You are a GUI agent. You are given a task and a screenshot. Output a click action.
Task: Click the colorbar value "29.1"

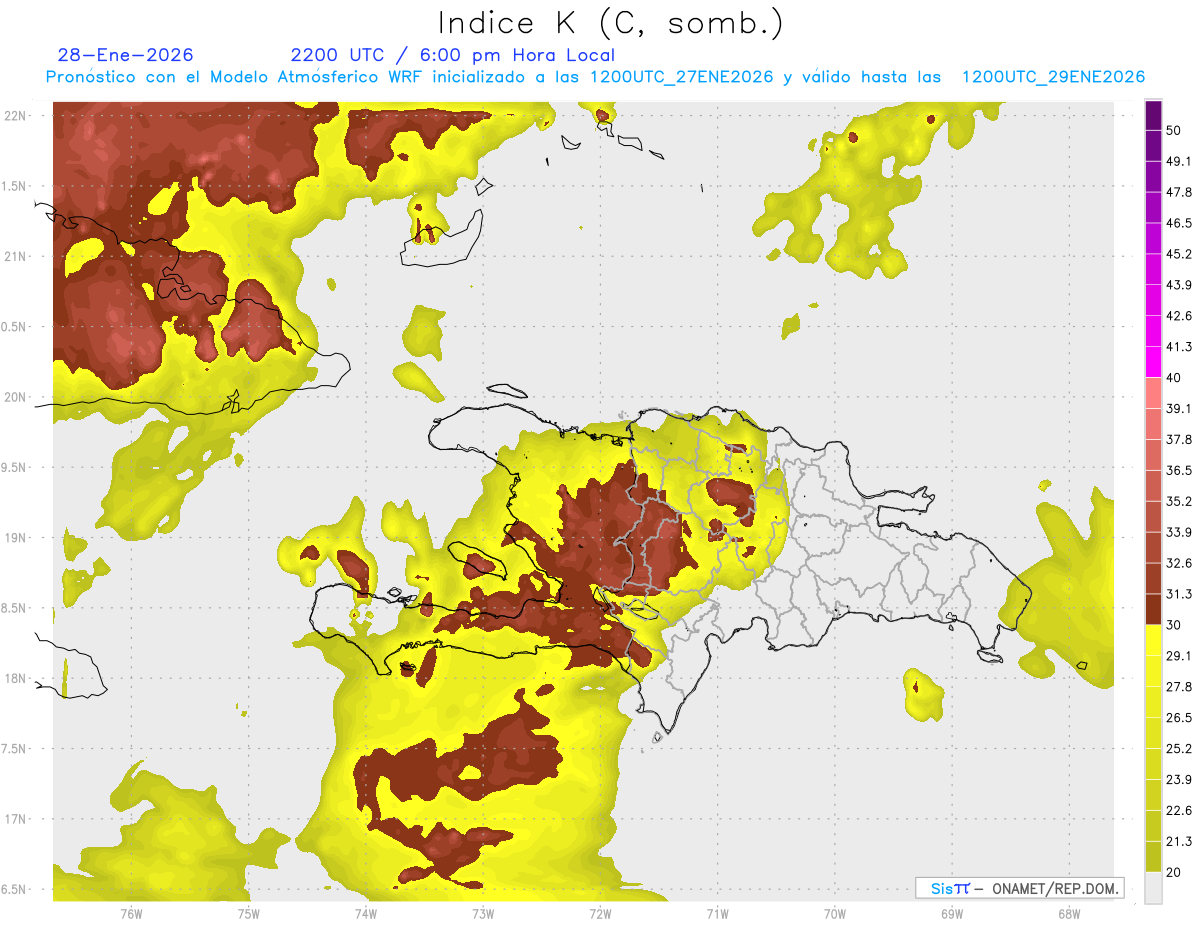click(x=1180, y=656)
